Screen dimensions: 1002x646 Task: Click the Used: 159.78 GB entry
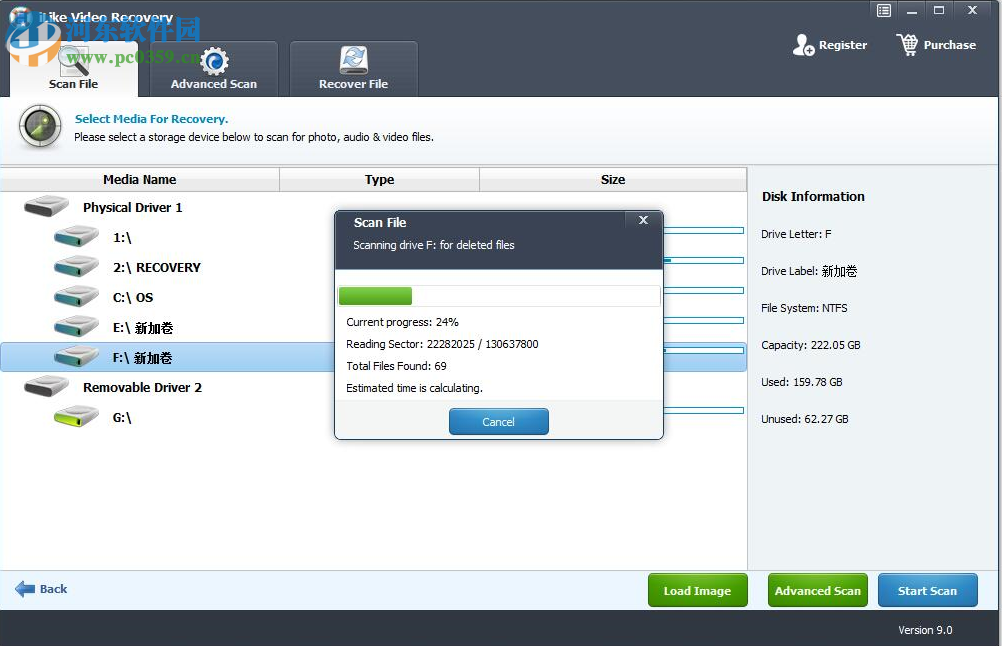click(x=801, y=382)
